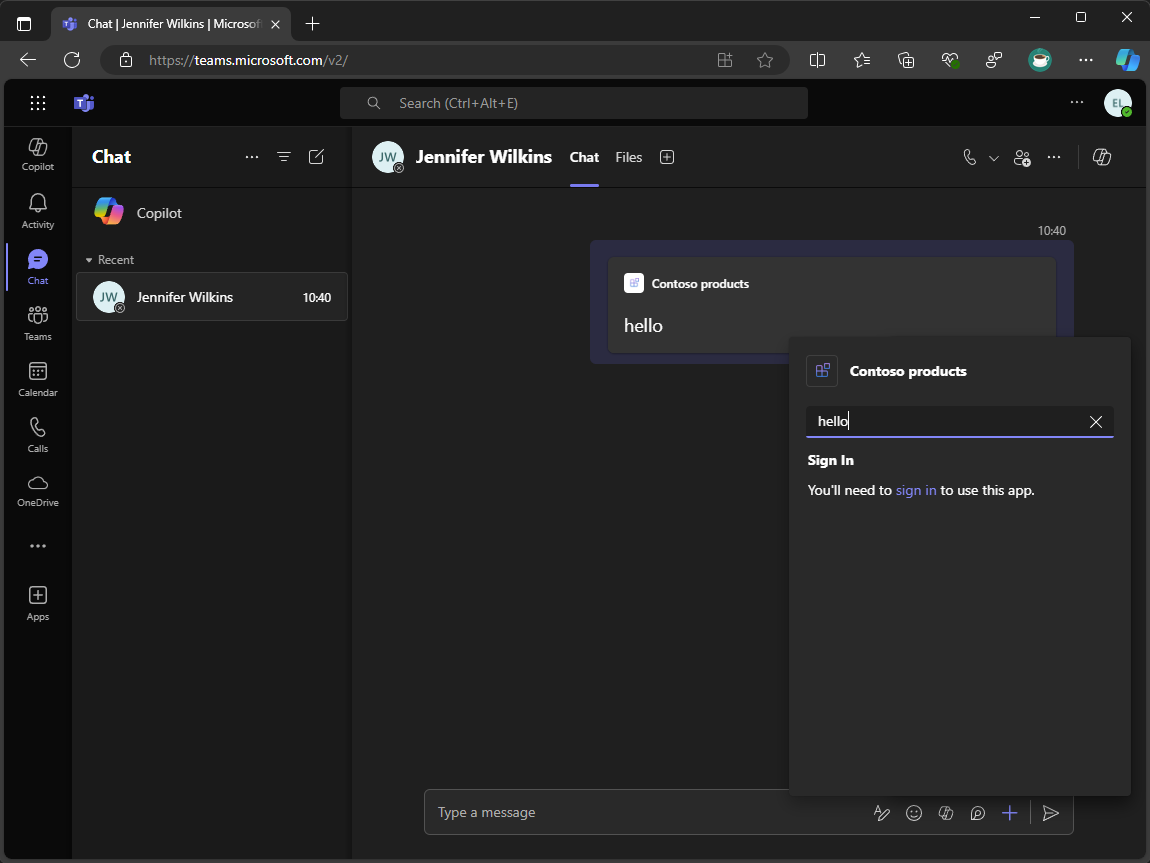This screenshot has width=1150, height=863.
Task: Filter the chat list
Action: pos(284,157)
